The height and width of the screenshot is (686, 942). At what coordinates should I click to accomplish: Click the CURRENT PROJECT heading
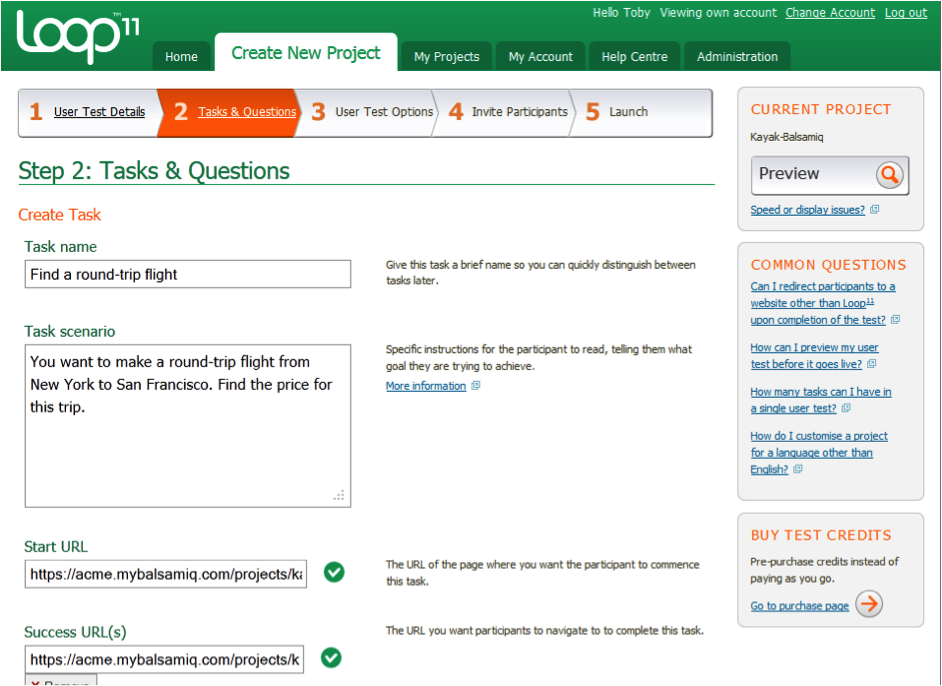click(x=821, y=109)
